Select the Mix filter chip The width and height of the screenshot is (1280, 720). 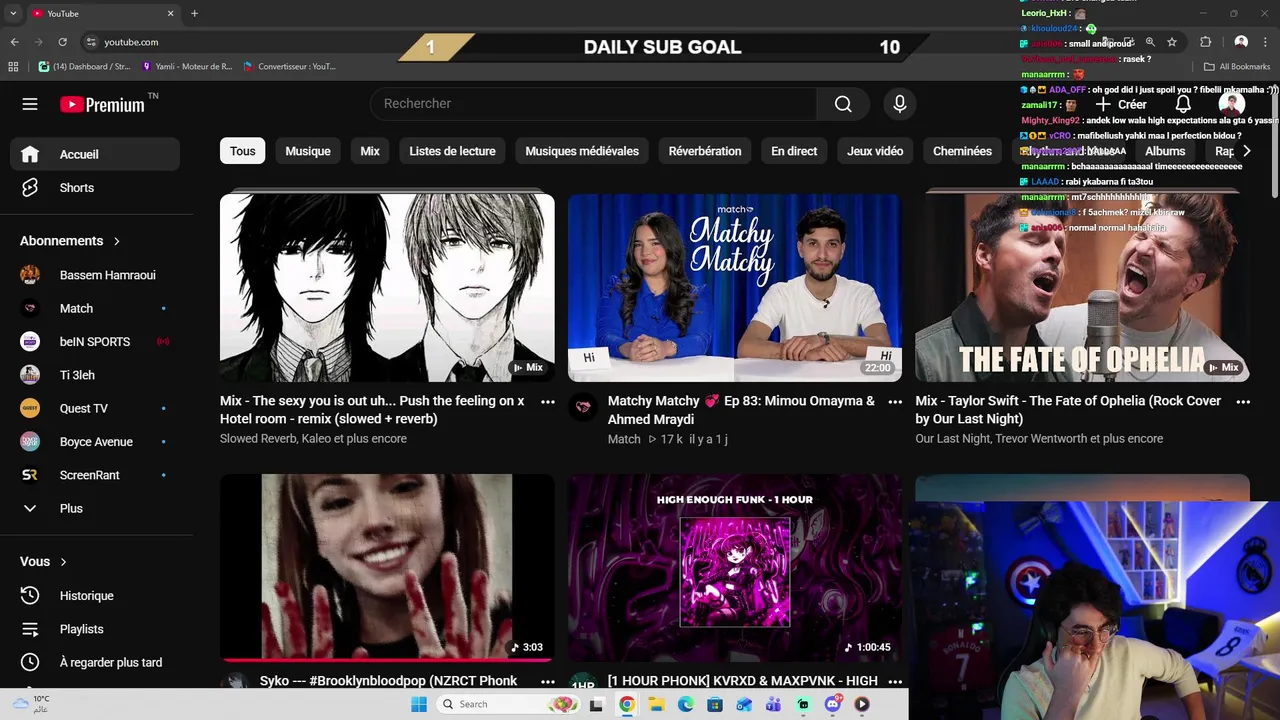(370, 151)
